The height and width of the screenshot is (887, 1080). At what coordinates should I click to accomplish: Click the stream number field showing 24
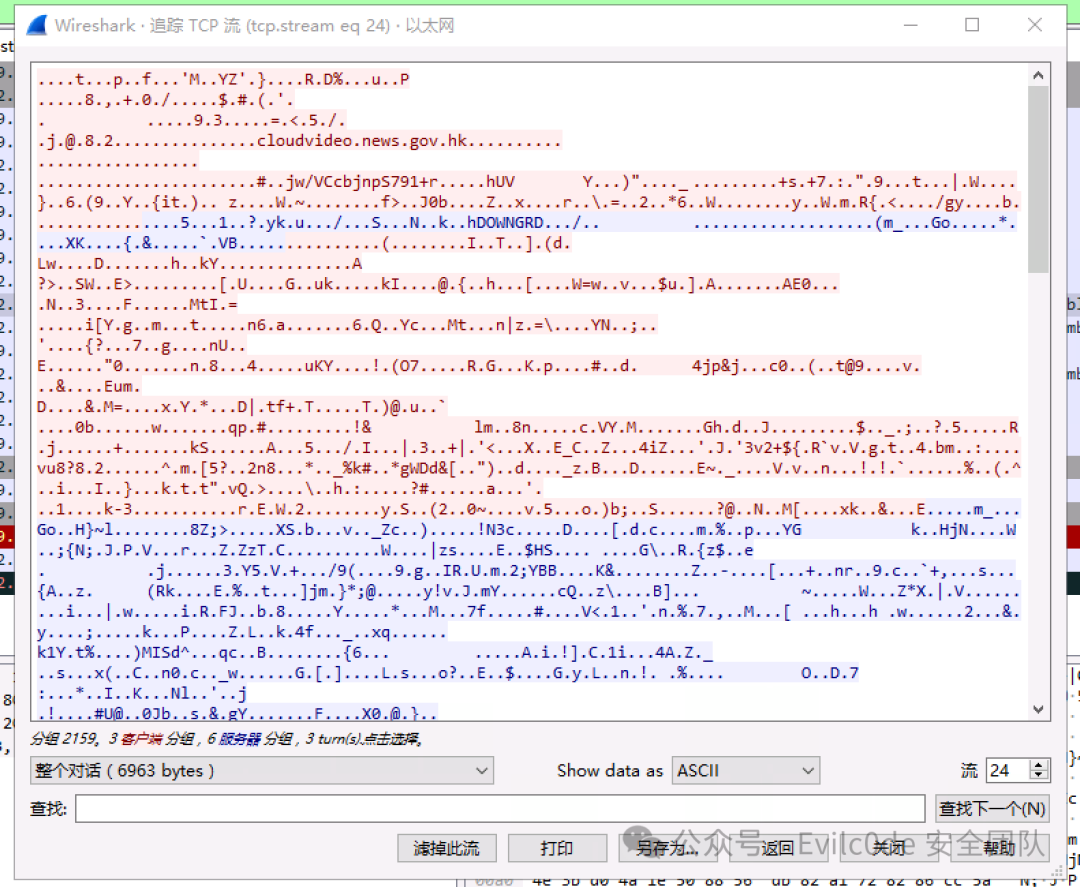coord(1008,770)
